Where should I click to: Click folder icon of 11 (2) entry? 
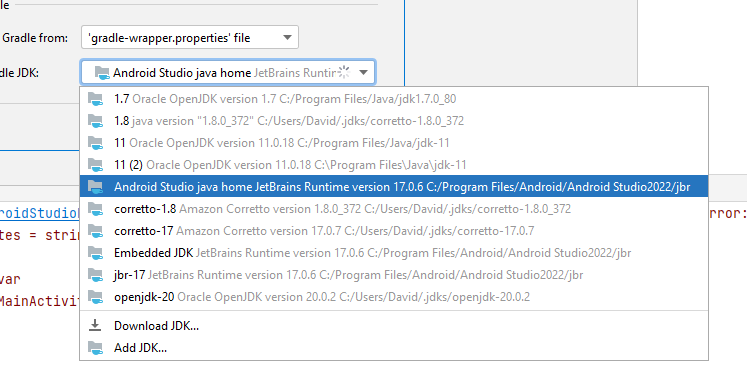pyautogui.click(x=96, y=165)
